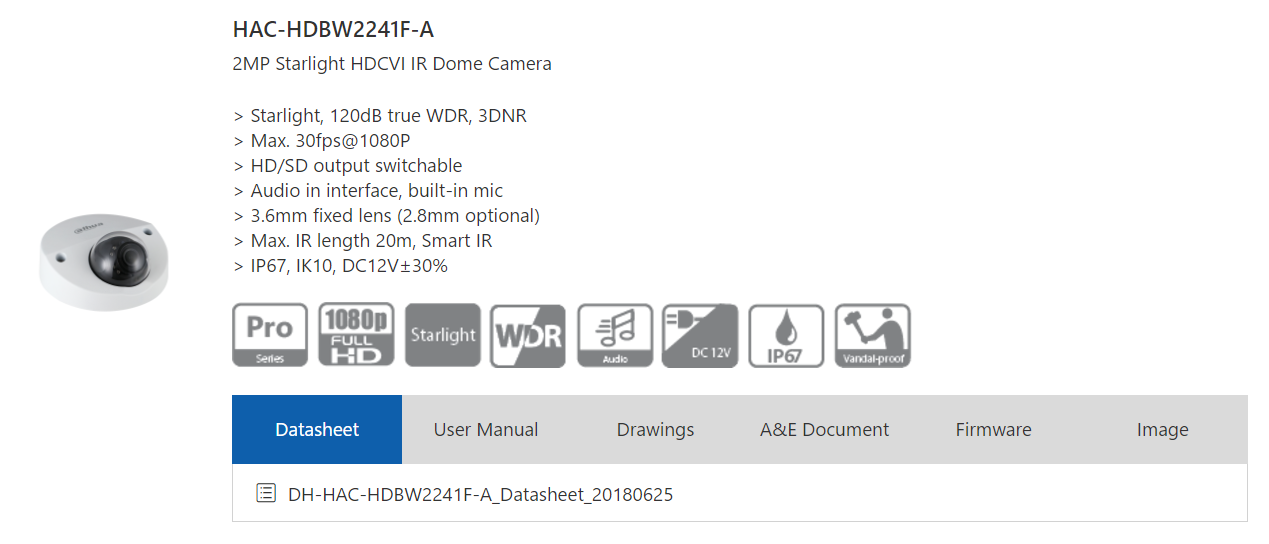The height and width of the screenshot is (544, 1269).
Task: Click the 1080p Full HD icon
Action: pyautogui.click(x=356, y=336)
